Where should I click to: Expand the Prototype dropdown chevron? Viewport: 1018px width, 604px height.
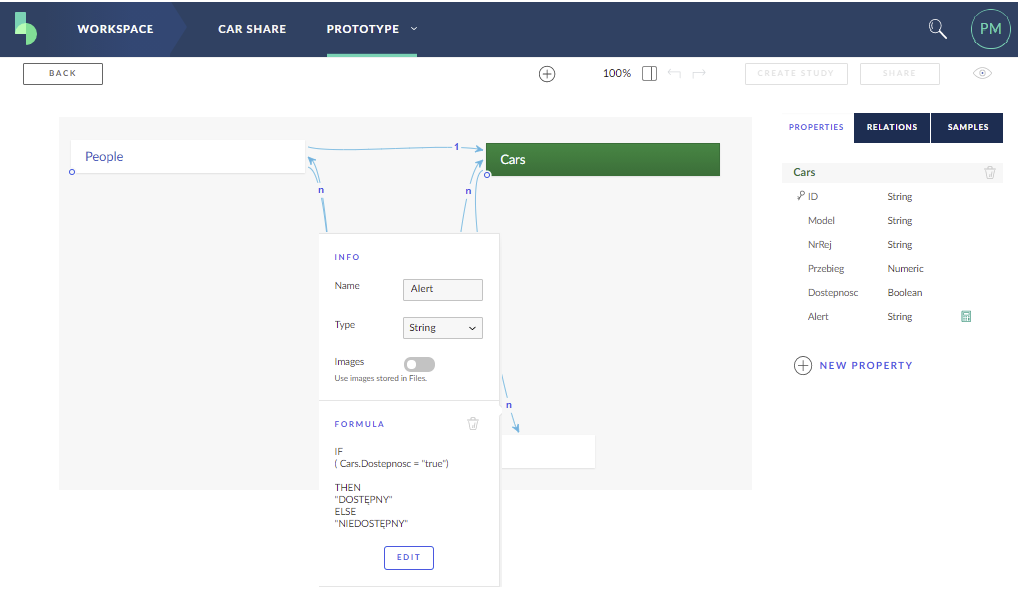(x=414, y=29)
